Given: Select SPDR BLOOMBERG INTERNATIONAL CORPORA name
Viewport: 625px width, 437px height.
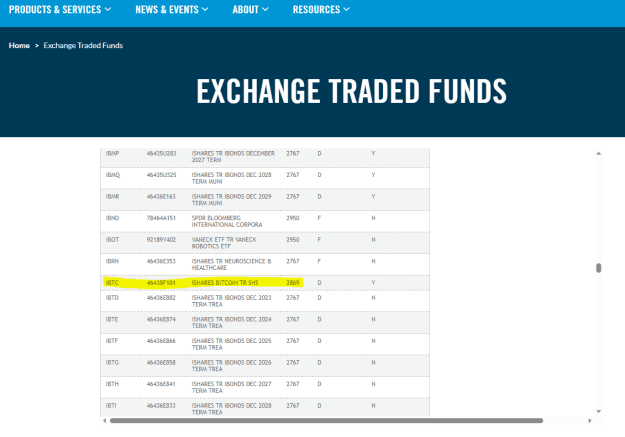Looking at the screenshot, I should [x=227, y=221].
